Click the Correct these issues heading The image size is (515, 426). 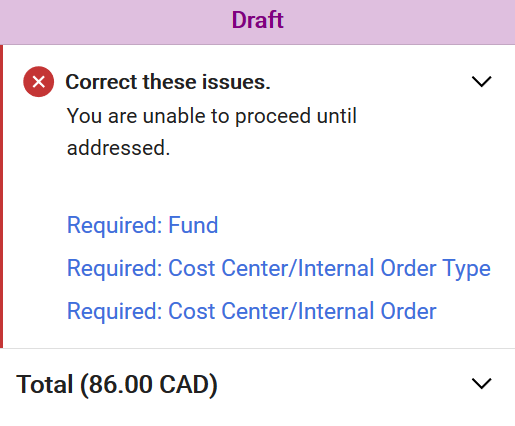tap(168, 82)
